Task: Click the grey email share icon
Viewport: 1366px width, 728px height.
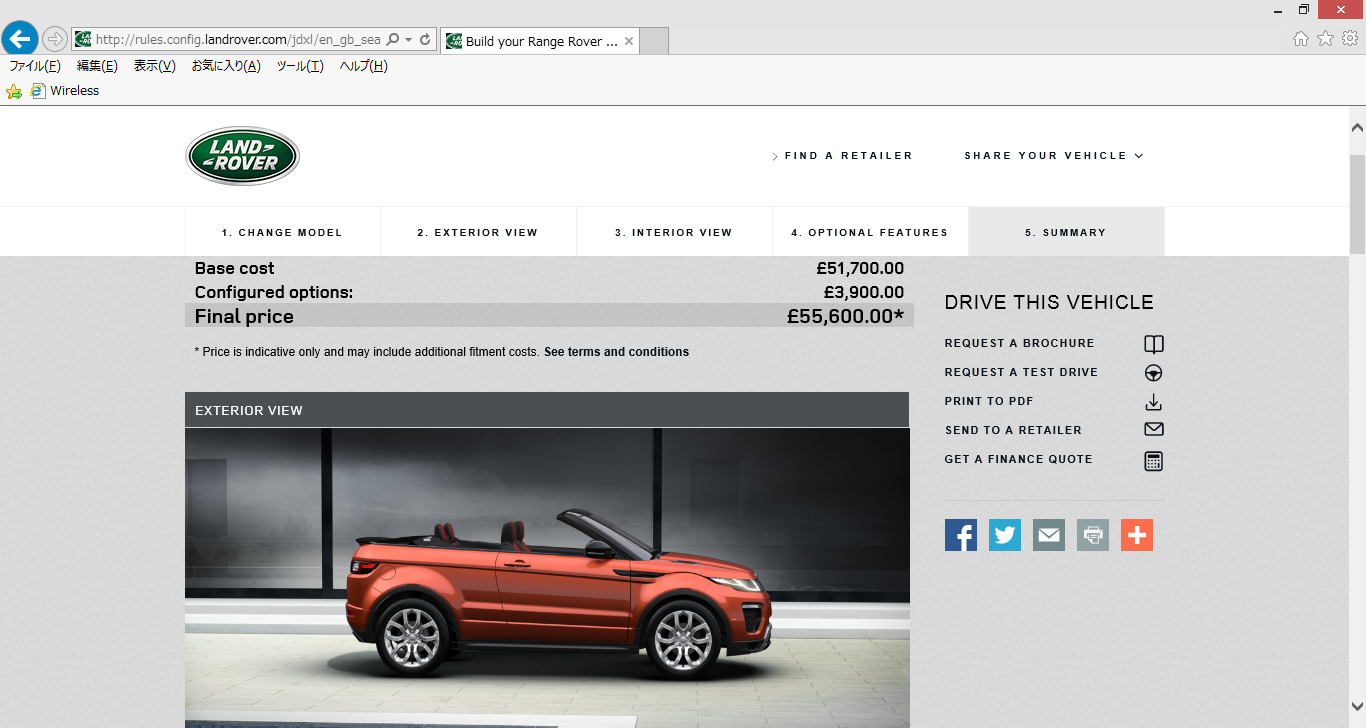Action: [1049, 535]
